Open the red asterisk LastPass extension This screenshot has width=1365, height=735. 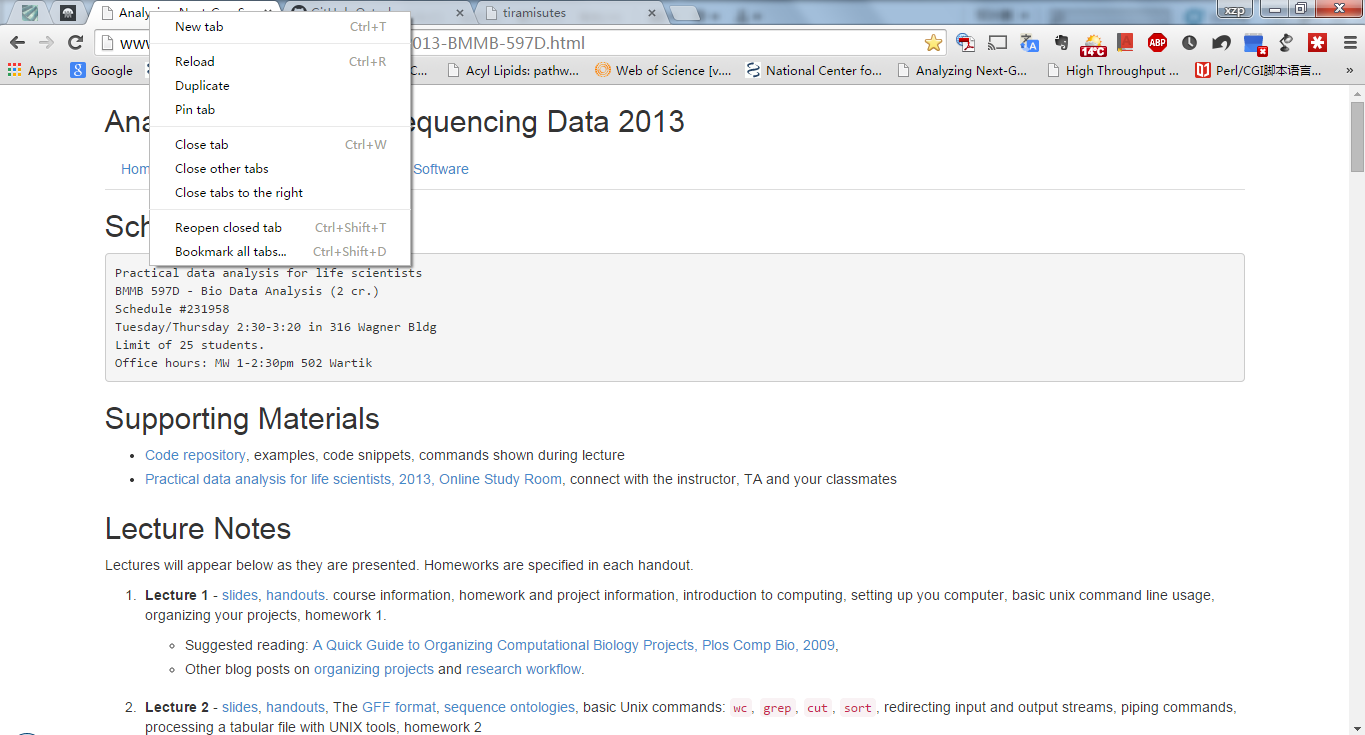click(1318, 42)
